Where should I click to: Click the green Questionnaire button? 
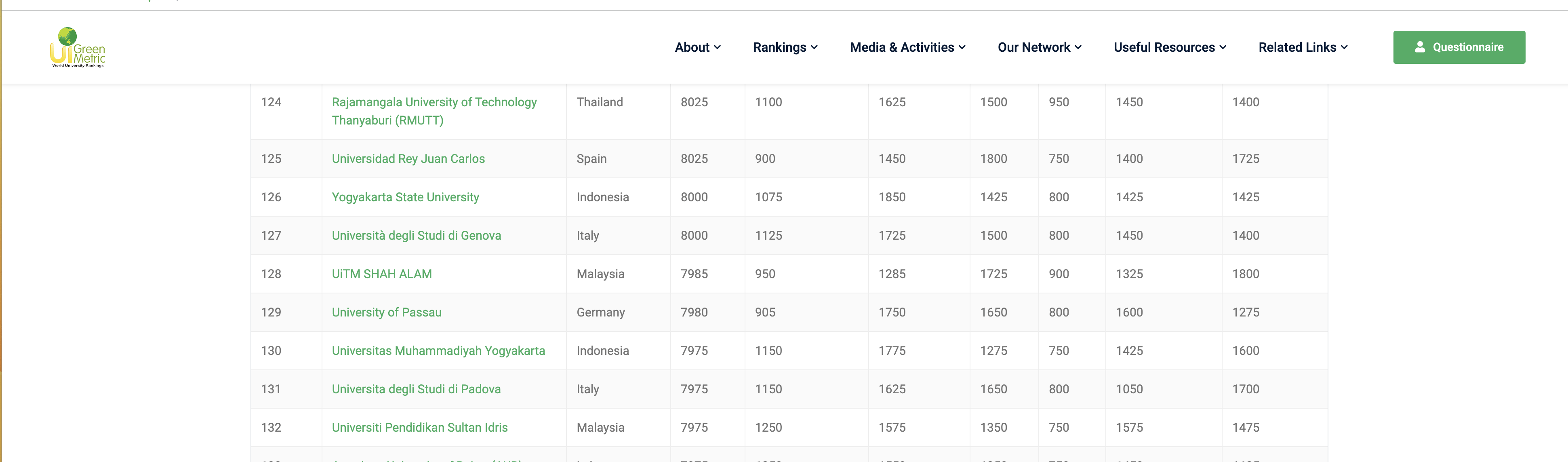pos(1459,47)
